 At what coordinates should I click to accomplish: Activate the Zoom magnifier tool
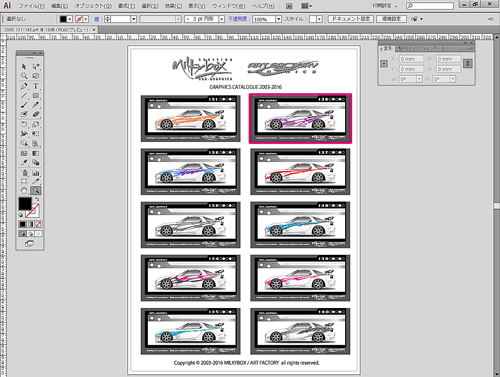point(36,191)
